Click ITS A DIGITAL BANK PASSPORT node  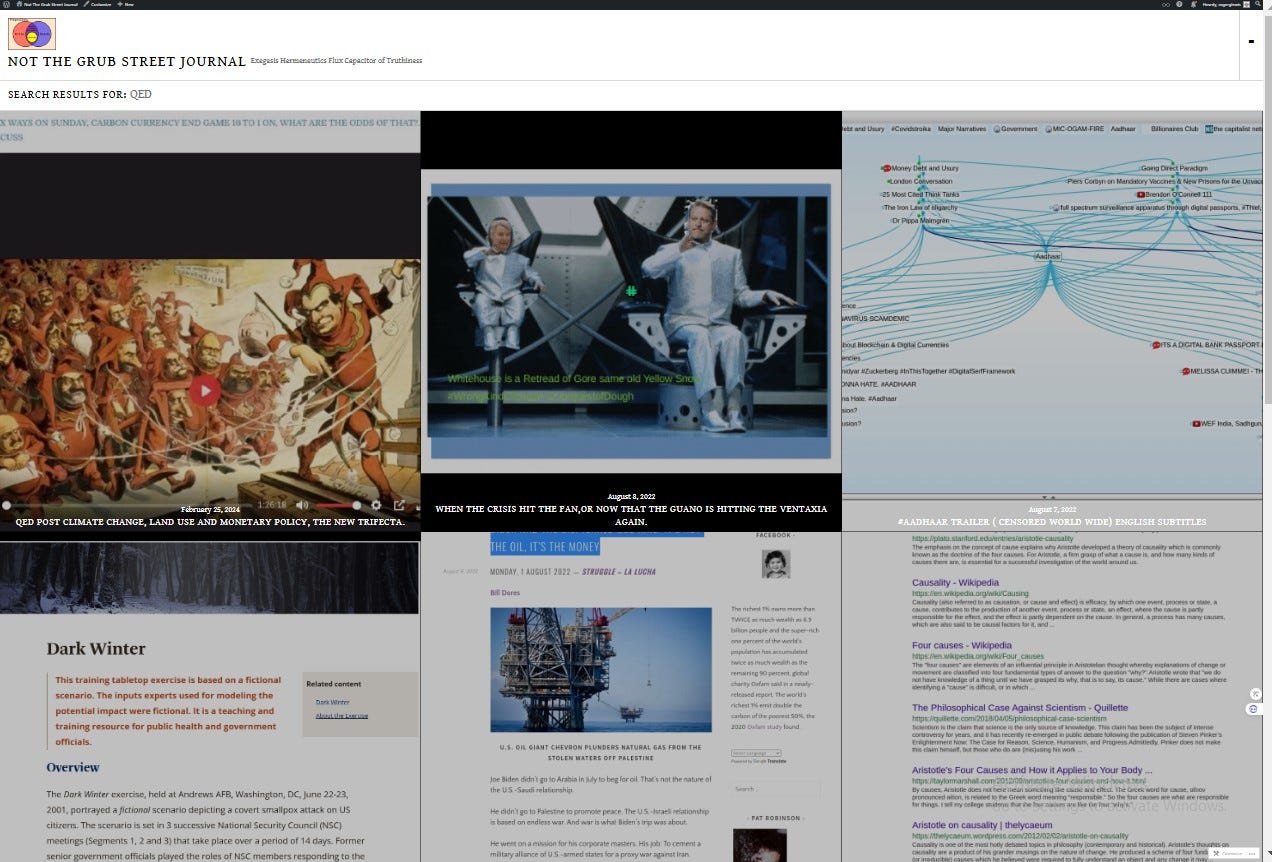(x=1206, y=345)
